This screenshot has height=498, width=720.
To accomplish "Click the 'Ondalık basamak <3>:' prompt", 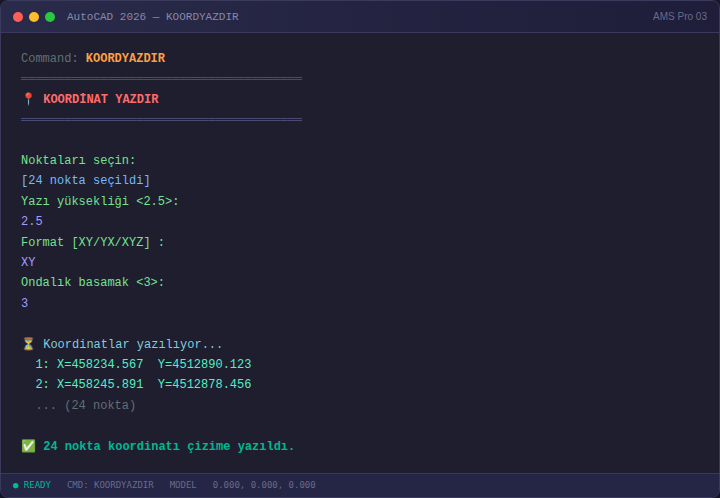I will click(x=93, y=282).
